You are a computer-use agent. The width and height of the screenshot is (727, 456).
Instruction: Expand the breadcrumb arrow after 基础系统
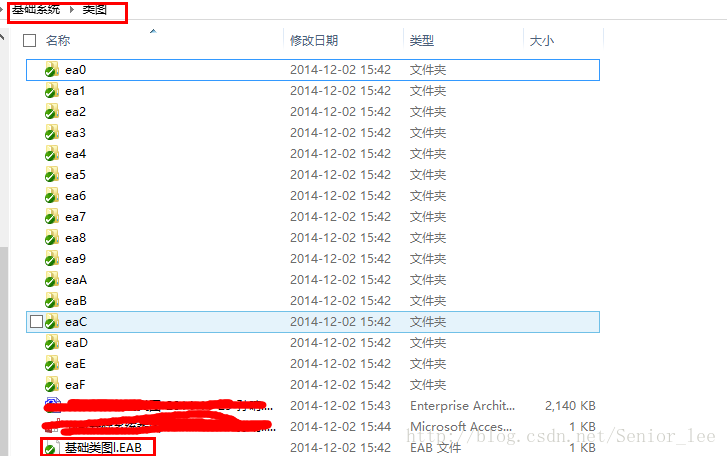tap(71, 9)
